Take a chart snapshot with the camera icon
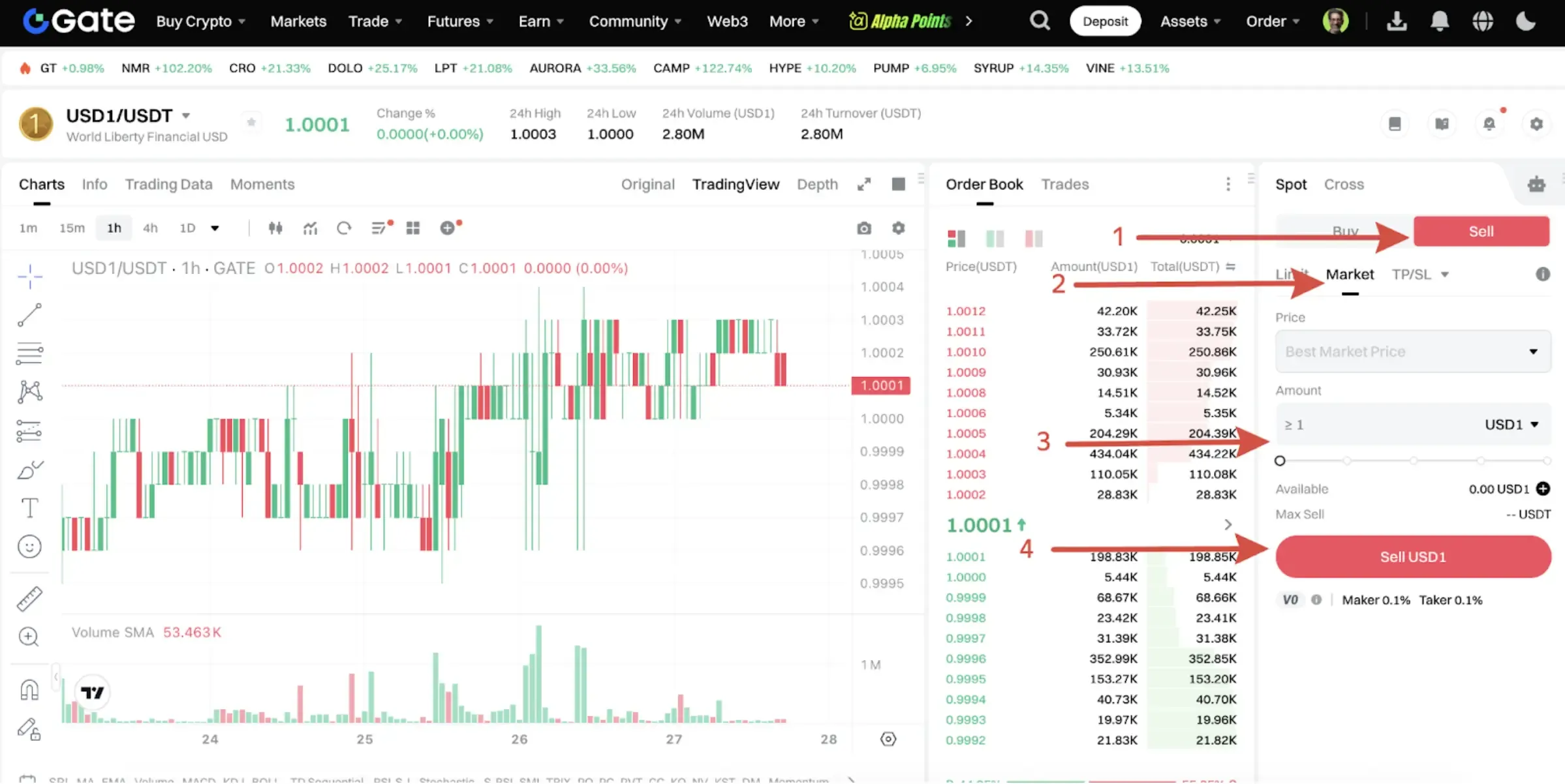 click(863, 228)
